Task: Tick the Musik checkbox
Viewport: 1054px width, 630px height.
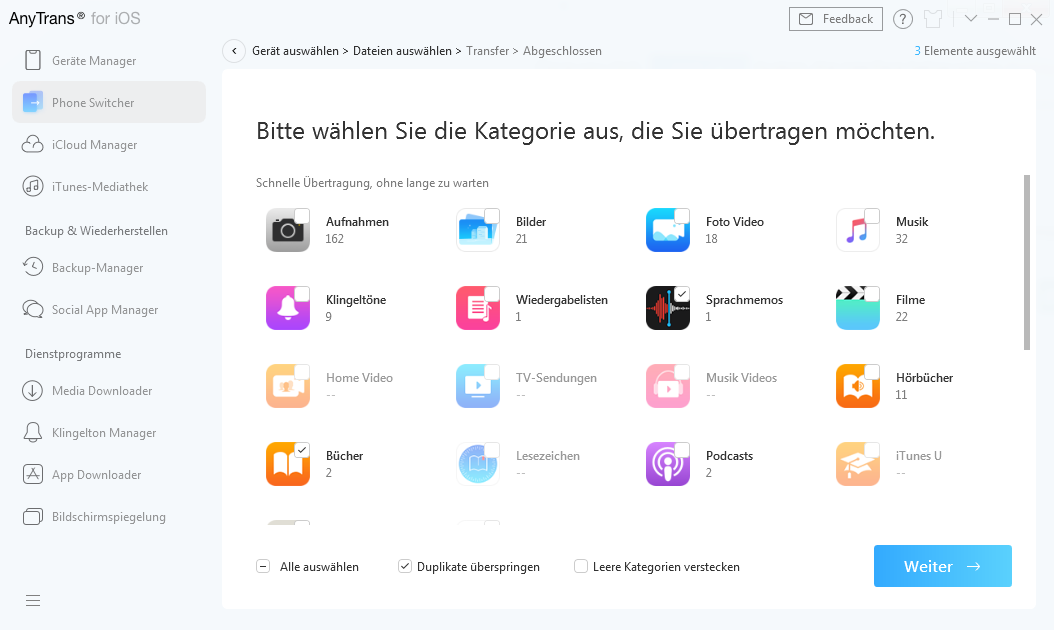Action: coord(872,216)
